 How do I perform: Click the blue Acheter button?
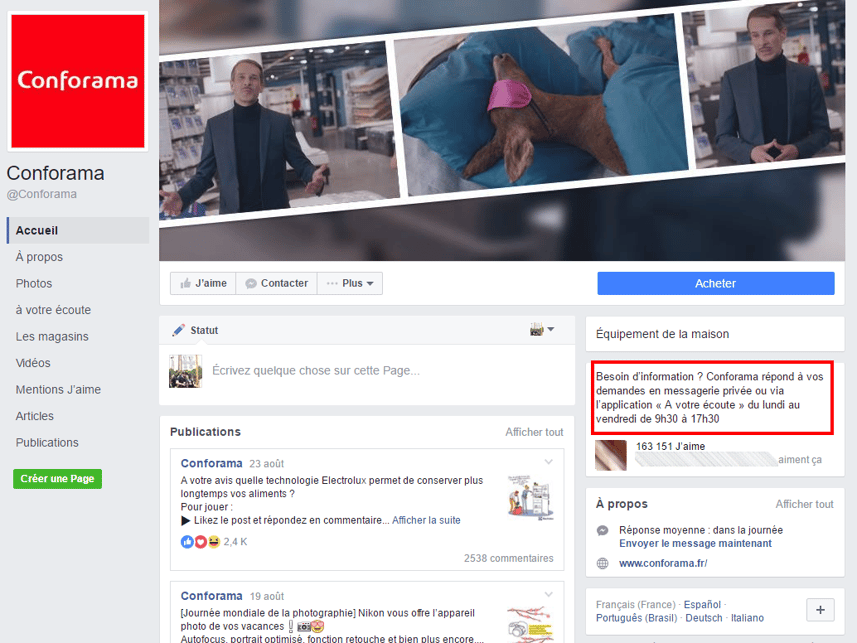click(x=715, y=283)
